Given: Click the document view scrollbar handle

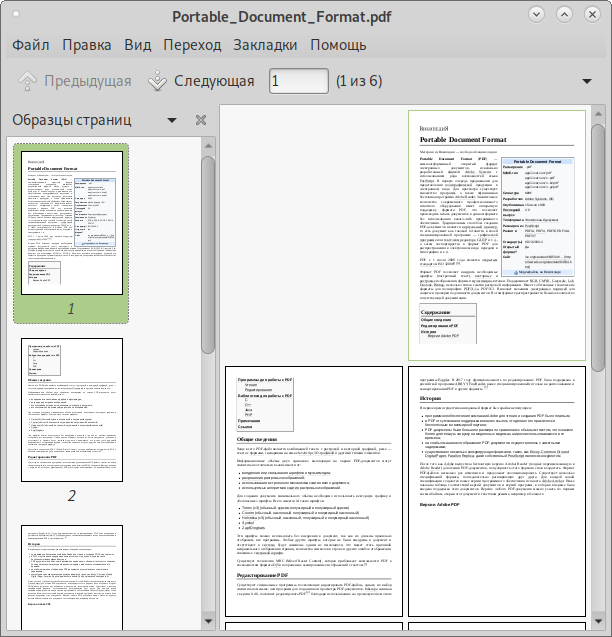Looking at the screenshot, I should coord(598,247).
